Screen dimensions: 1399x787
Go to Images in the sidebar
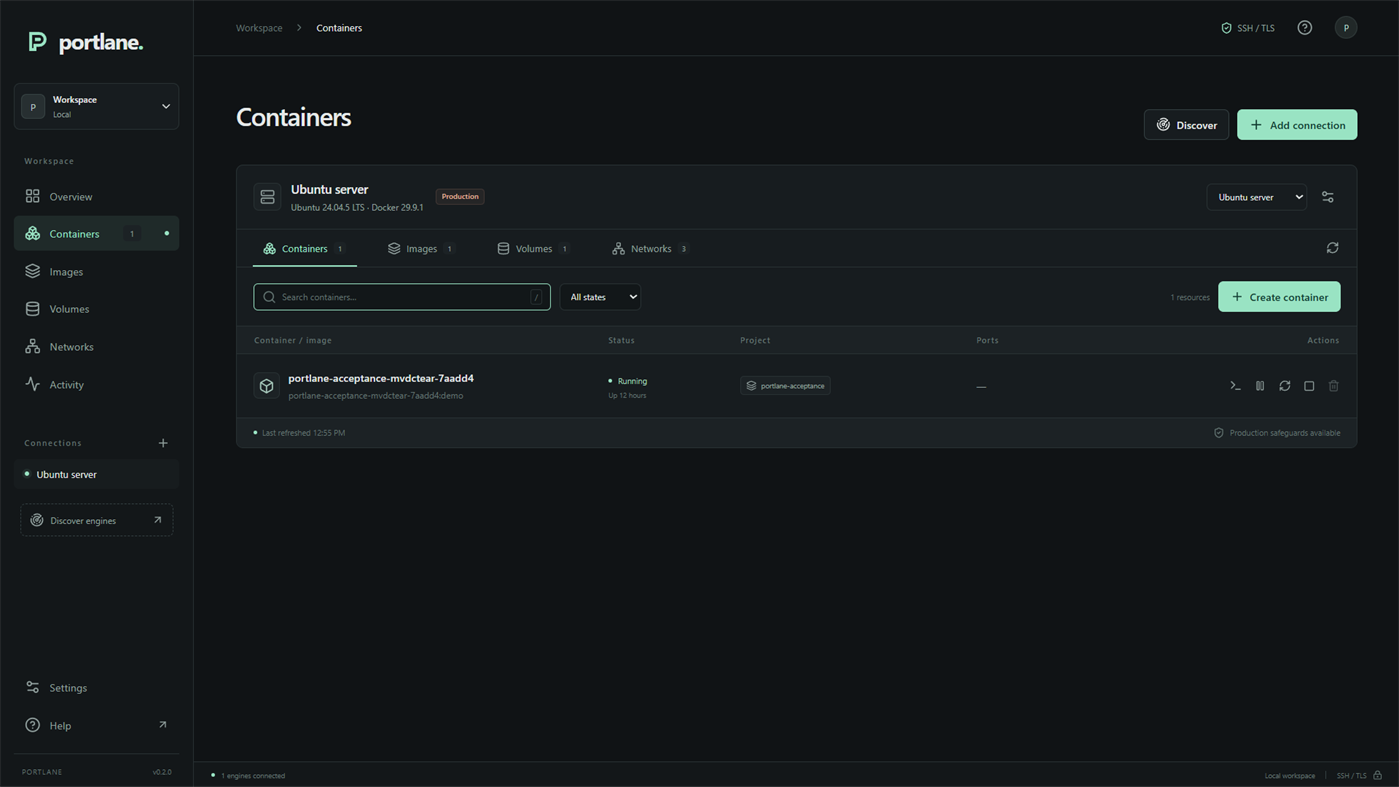(96, 271)
